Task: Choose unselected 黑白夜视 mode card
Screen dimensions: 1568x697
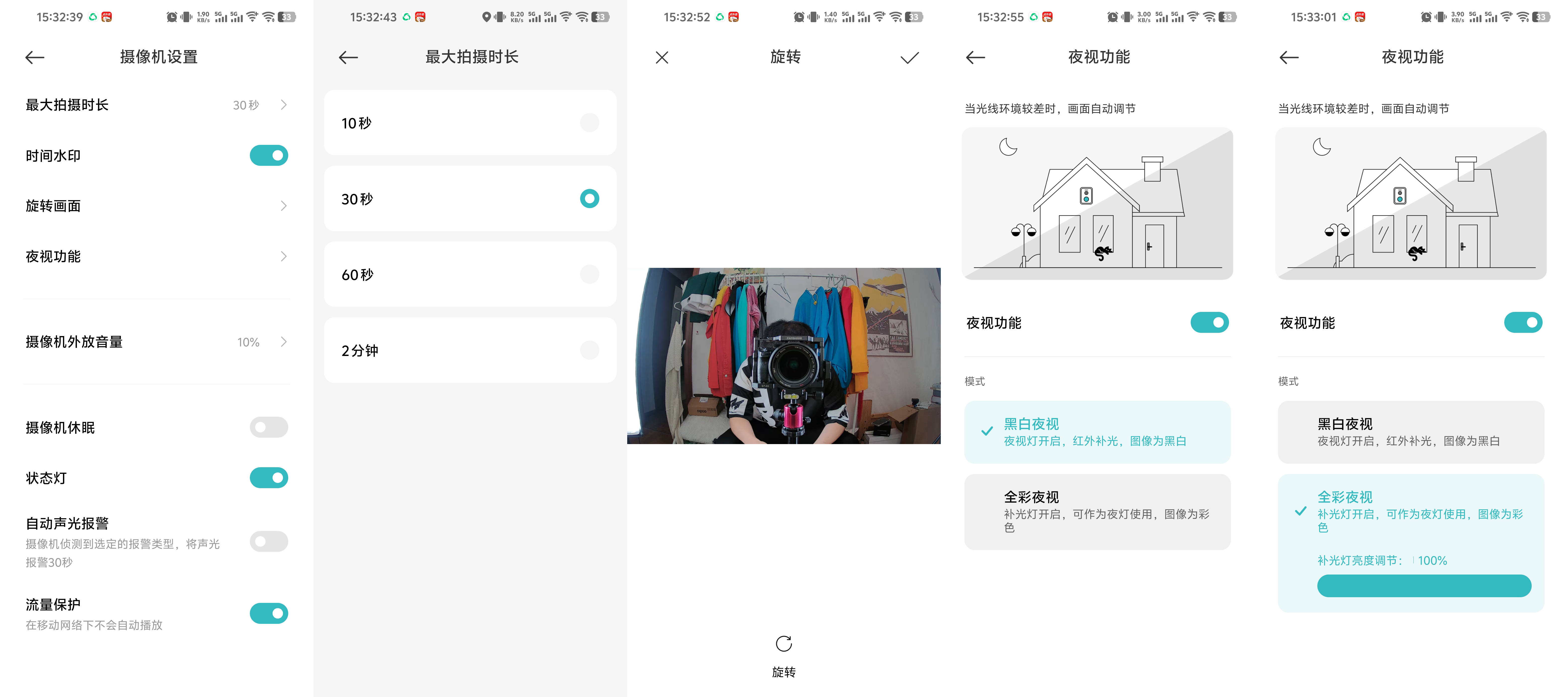Action: point(1411,432)
